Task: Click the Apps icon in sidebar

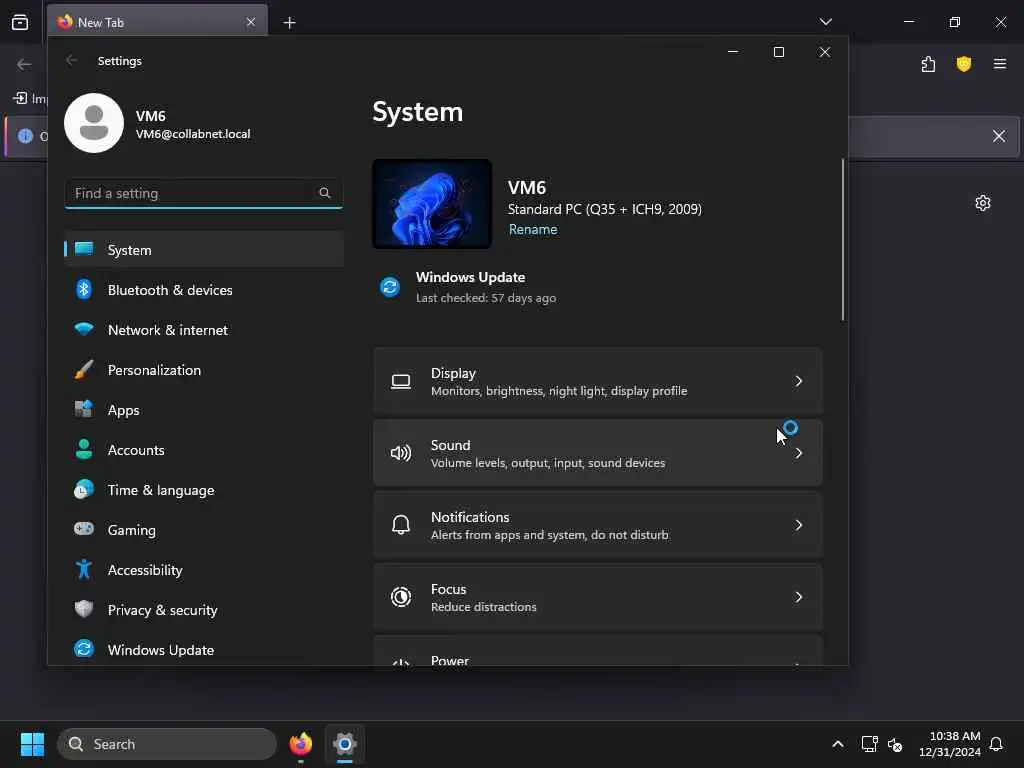Action: [x=84, y=409]
